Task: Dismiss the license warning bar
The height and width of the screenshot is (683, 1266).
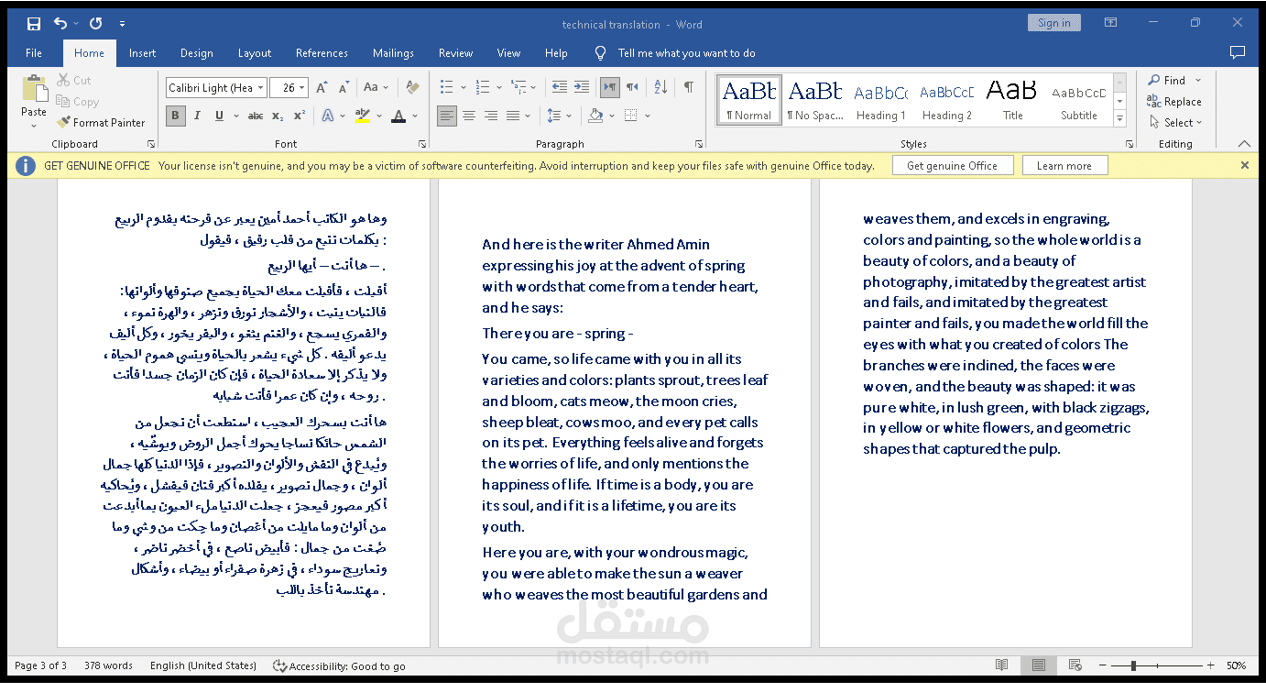Action: click(x=1245, y=165)
